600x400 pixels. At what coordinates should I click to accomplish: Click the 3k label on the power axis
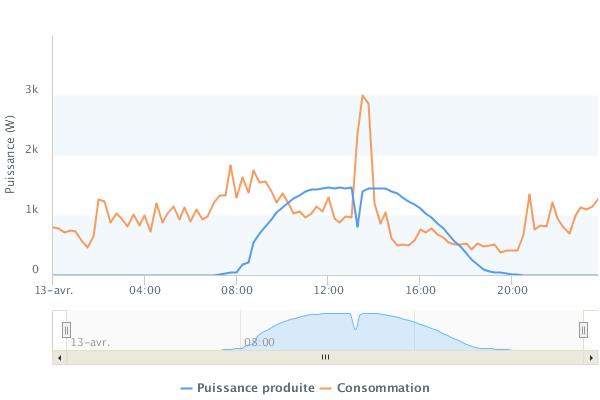tap(32, 90)
